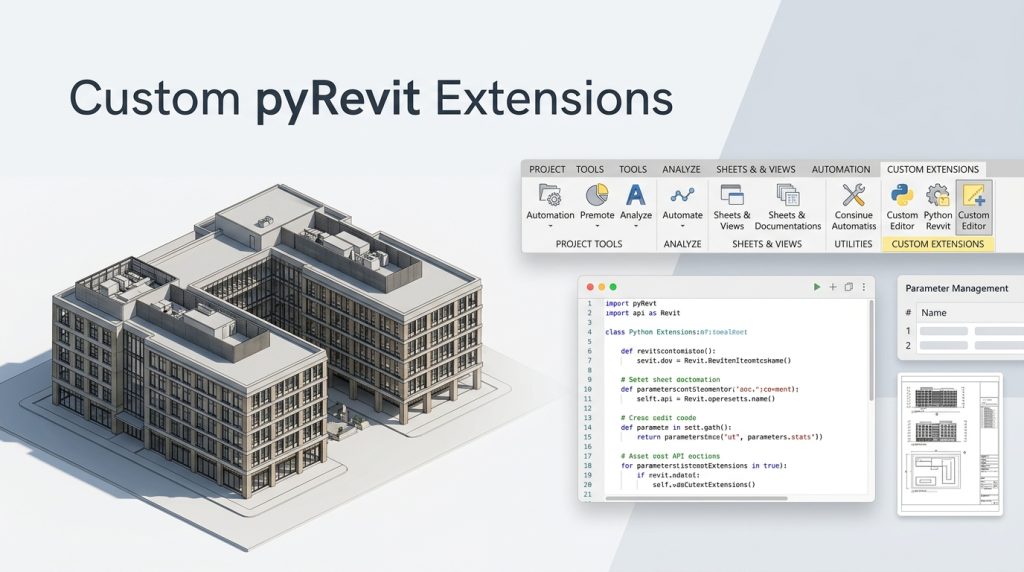Viewport: 1024px width, 572px height.
Task: Click the 'class Python Extensions' line
Action: coord(676,332)
